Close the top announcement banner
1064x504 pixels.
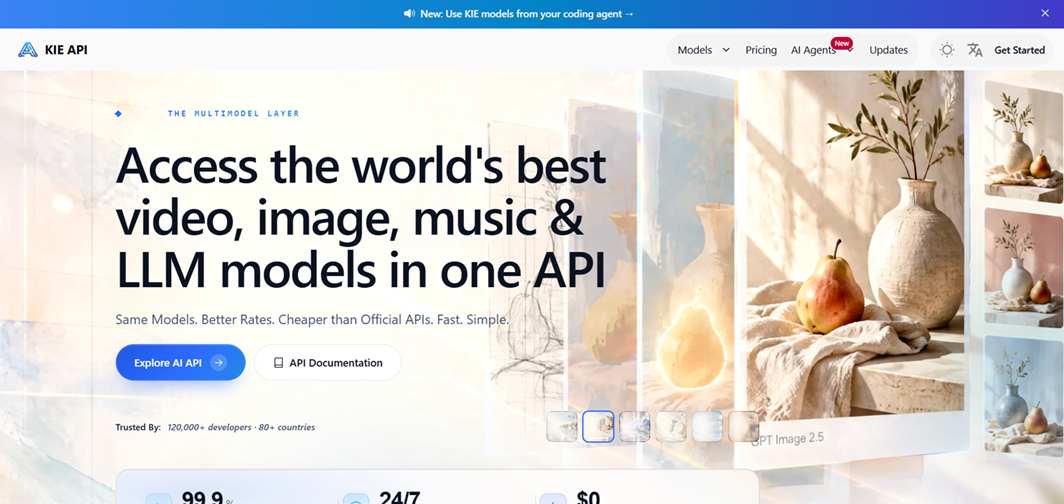1045,13
